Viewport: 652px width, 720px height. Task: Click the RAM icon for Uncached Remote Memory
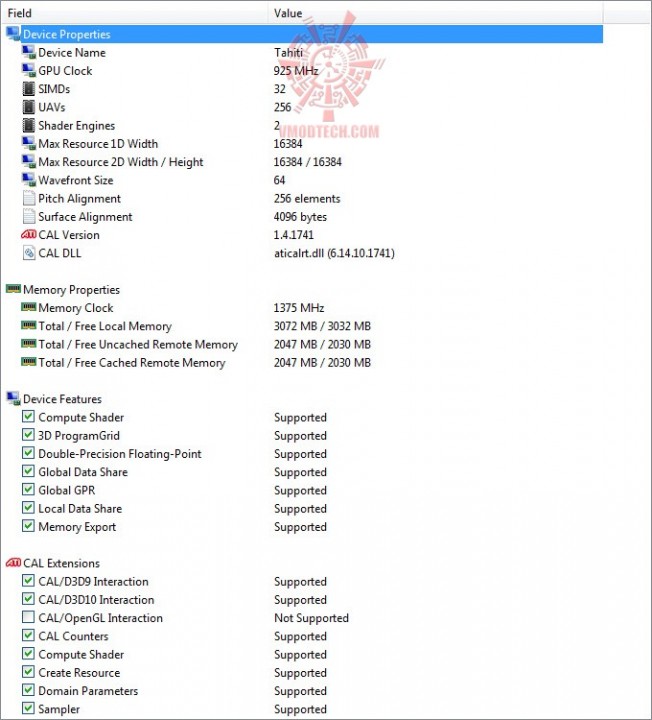28,343
